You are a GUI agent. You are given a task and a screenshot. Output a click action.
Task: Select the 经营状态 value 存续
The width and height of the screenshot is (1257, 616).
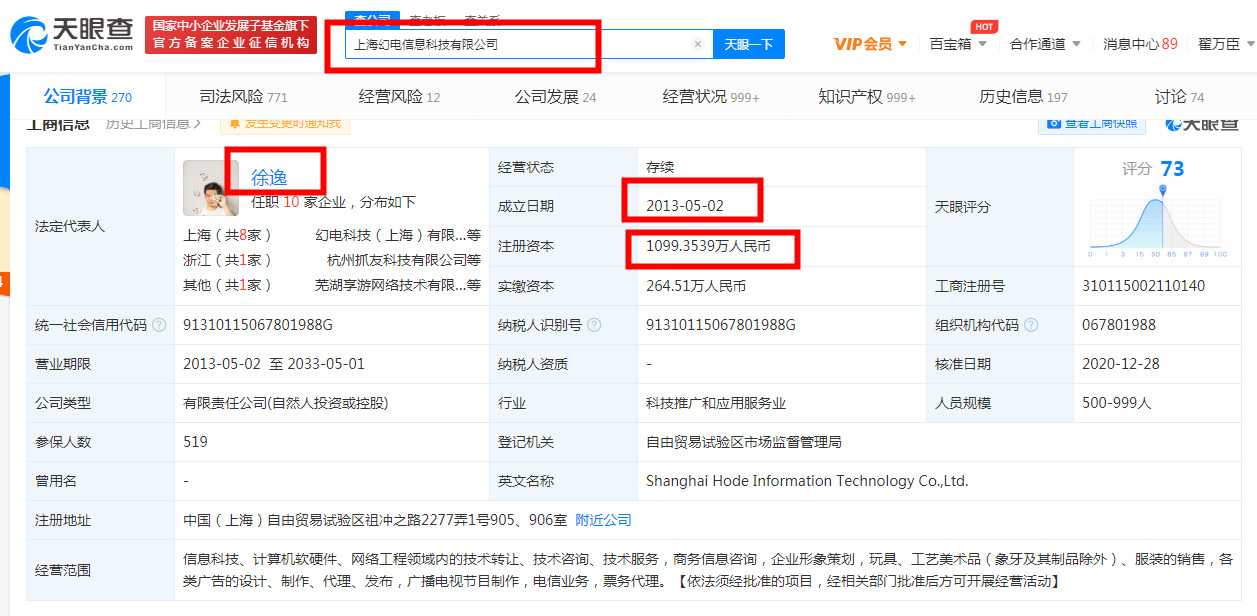660,167
